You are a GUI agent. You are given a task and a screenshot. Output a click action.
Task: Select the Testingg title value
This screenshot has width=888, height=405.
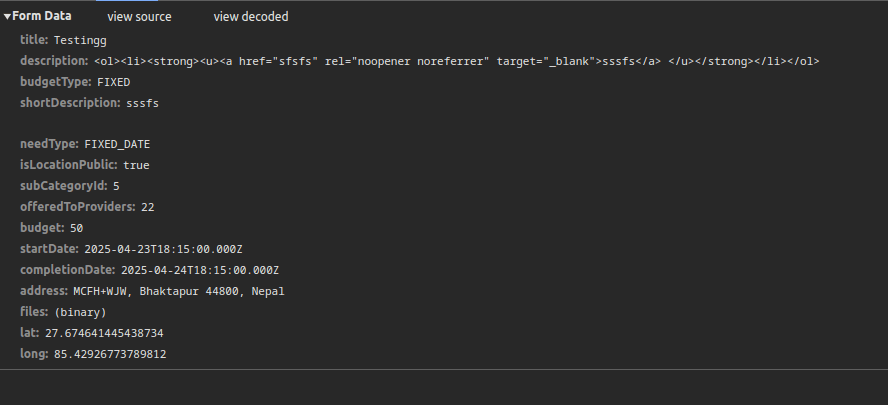tap(80, 41)
